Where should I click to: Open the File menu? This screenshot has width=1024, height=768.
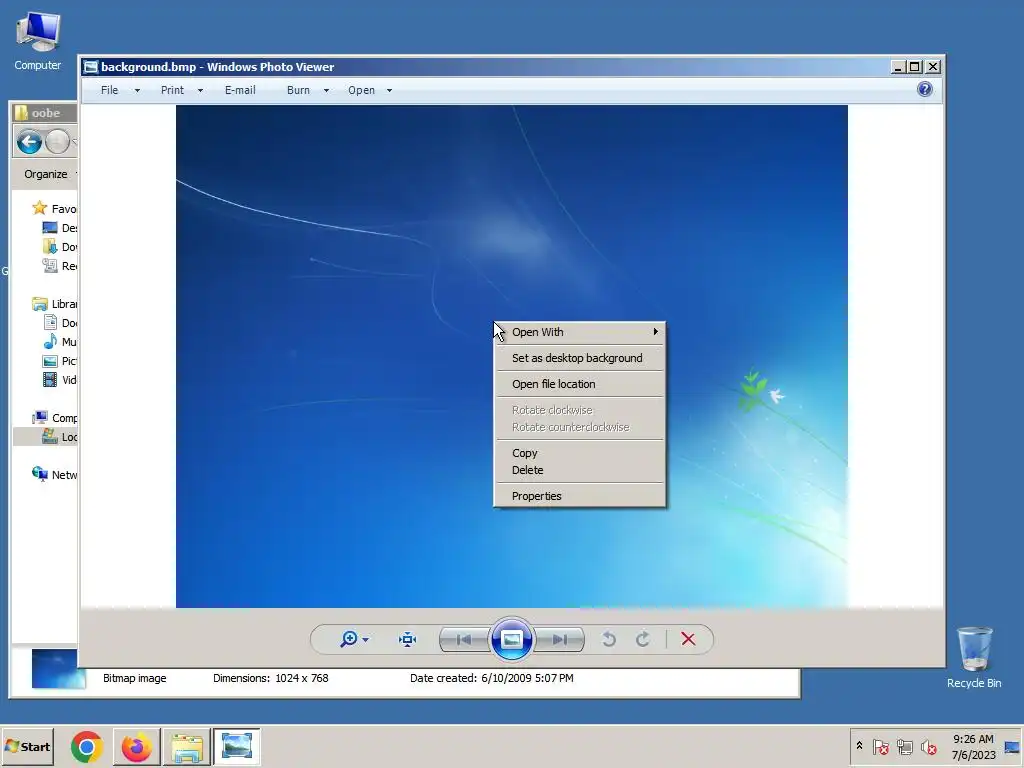click(110, 90)
